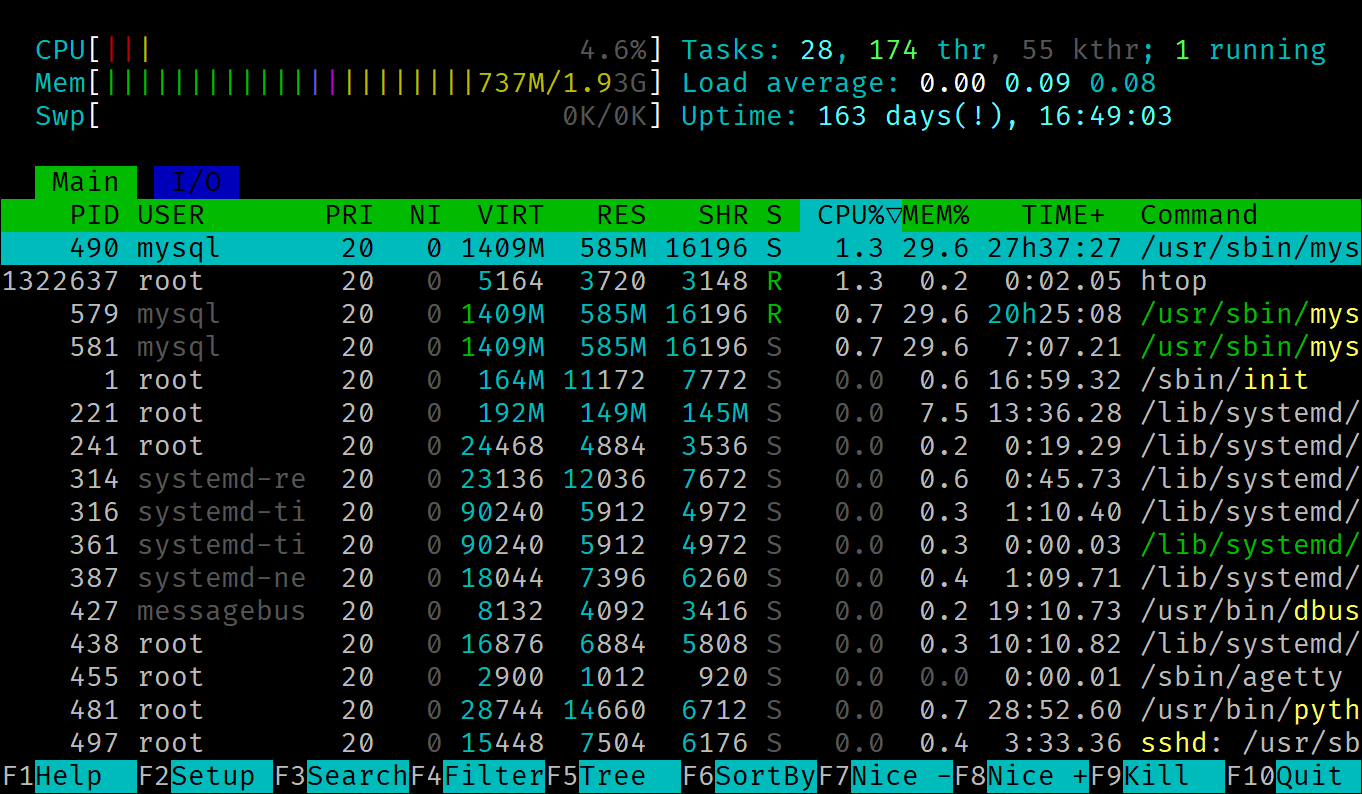Sort processes by the PID column
This screenshot has height=794, width=1362.
(95, 214)
